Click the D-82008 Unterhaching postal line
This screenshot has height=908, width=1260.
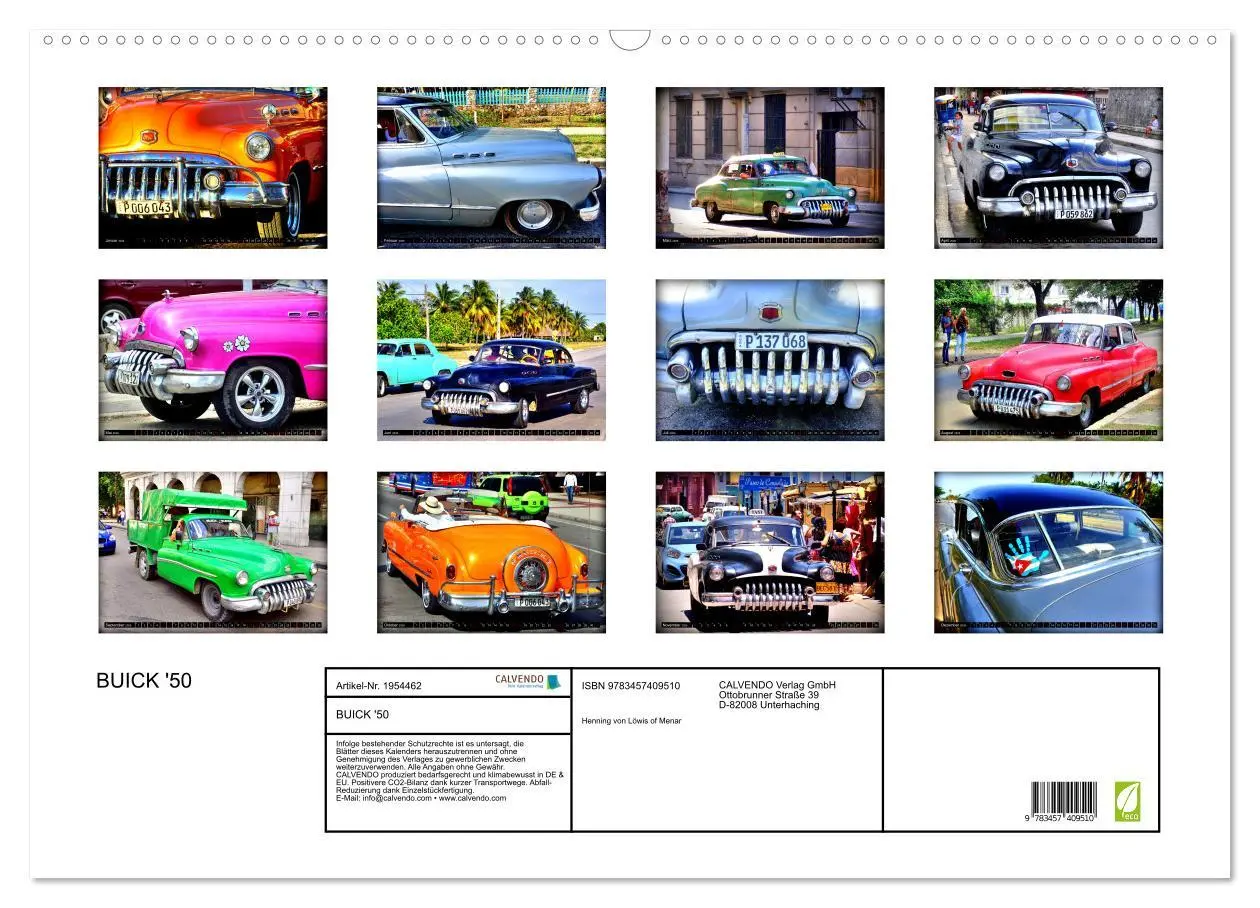pyautogui.click(x=769, y=705)
